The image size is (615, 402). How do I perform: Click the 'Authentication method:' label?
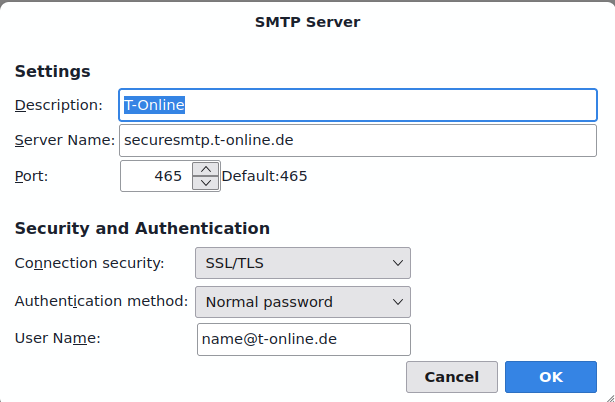102,301
